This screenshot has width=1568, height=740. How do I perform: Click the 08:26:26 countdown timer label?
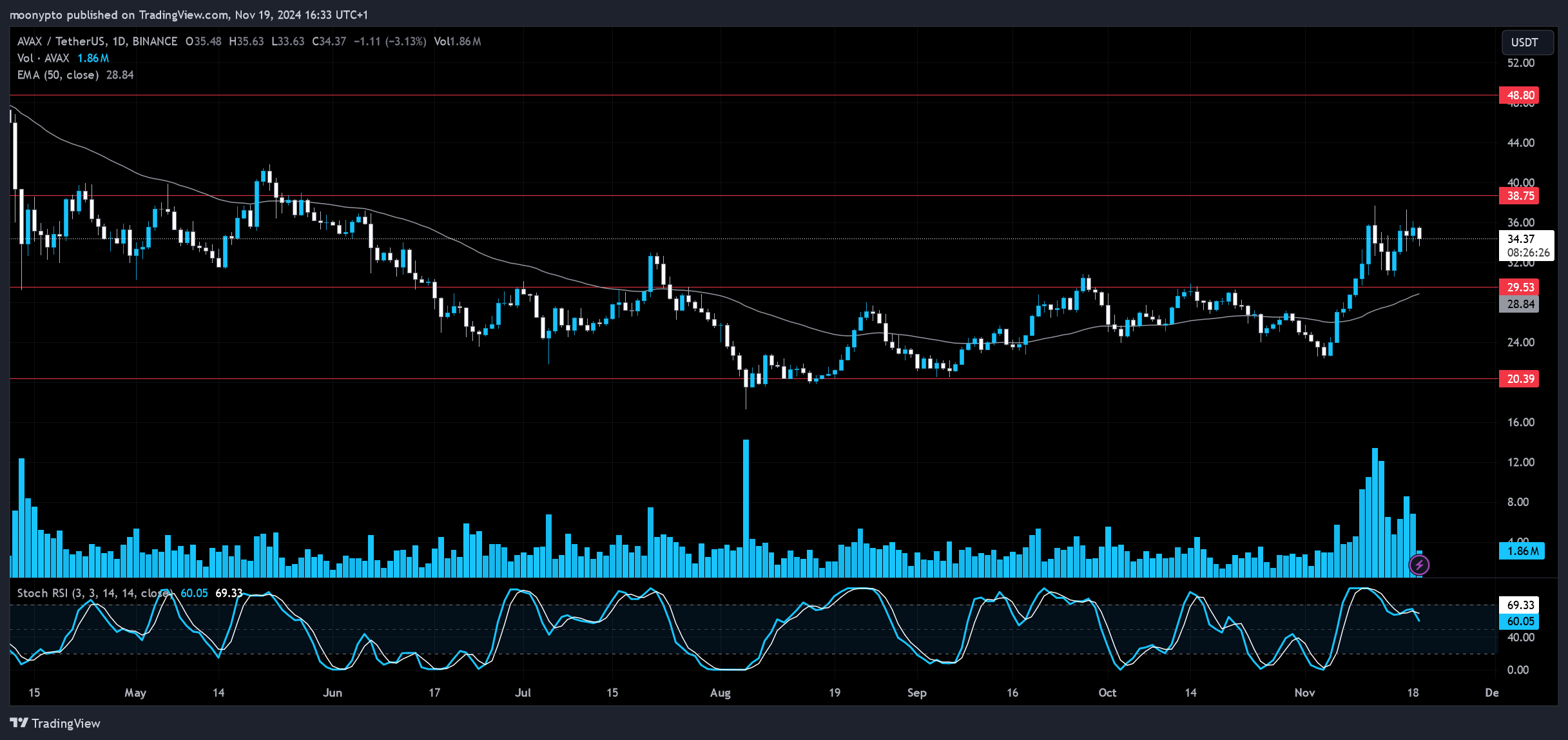coord(1528,253)
